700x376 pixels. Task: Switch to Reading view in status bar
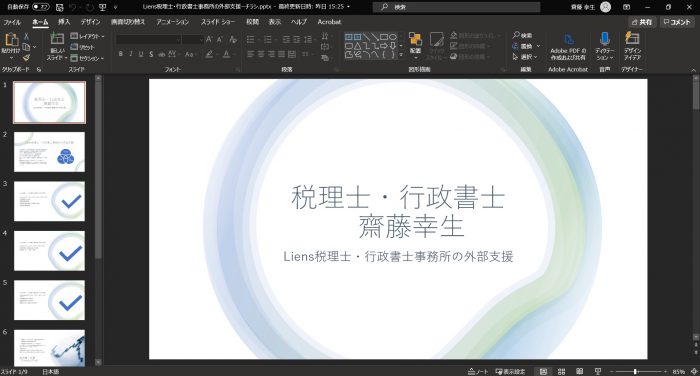click(579, 372)
